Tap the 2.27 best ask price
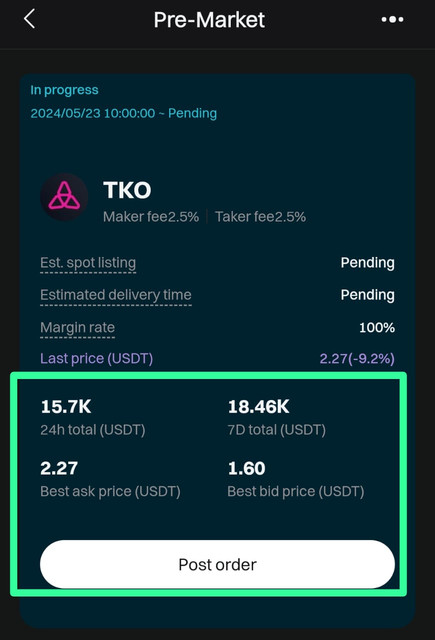This screenshot has height=640, width=435. [59, 468]
